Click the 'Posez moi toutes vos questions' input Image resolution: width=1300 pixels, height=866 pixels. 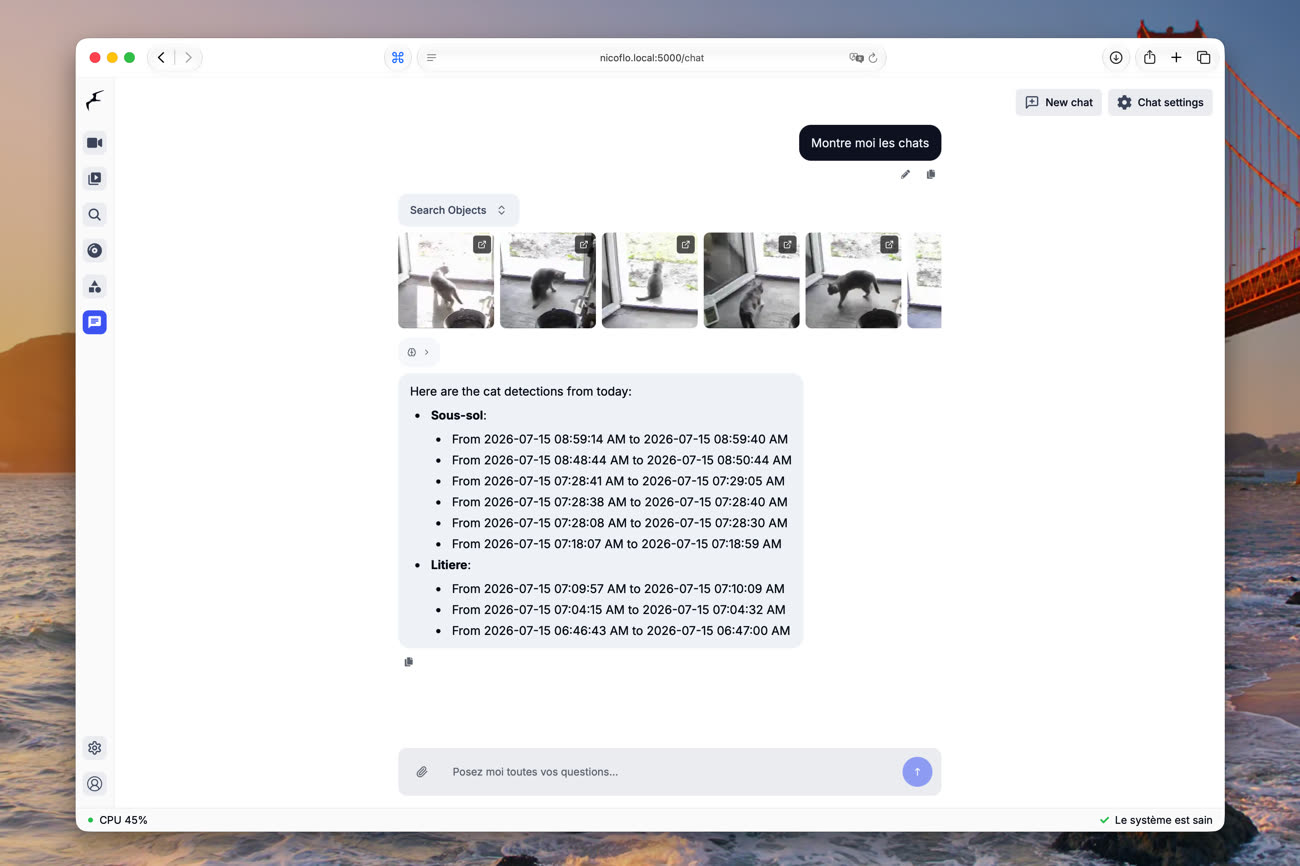[x=670, y=772]
